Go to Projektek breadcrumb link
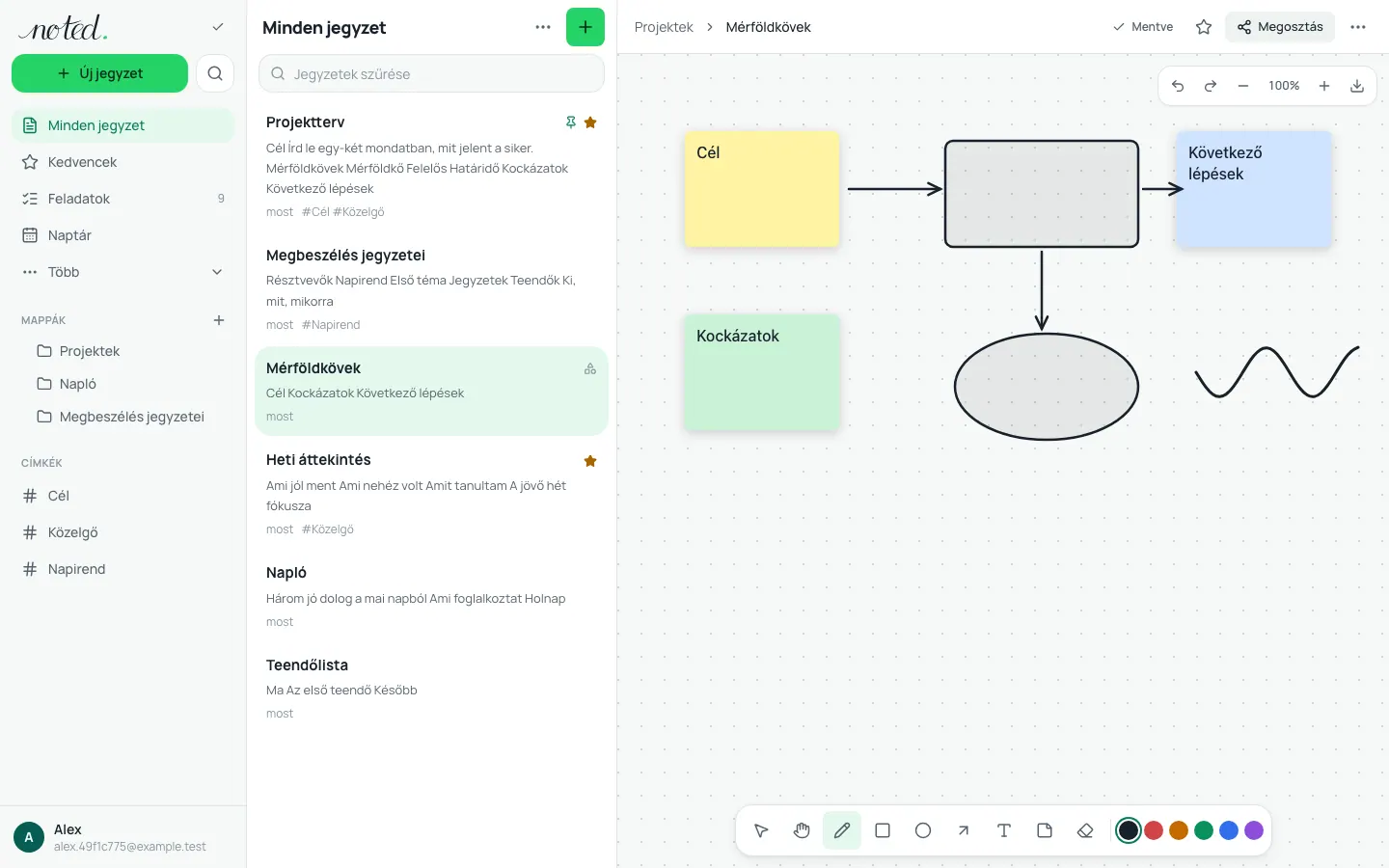The image size is (1389, 868). pyautogui.click(x=664, y=27)
